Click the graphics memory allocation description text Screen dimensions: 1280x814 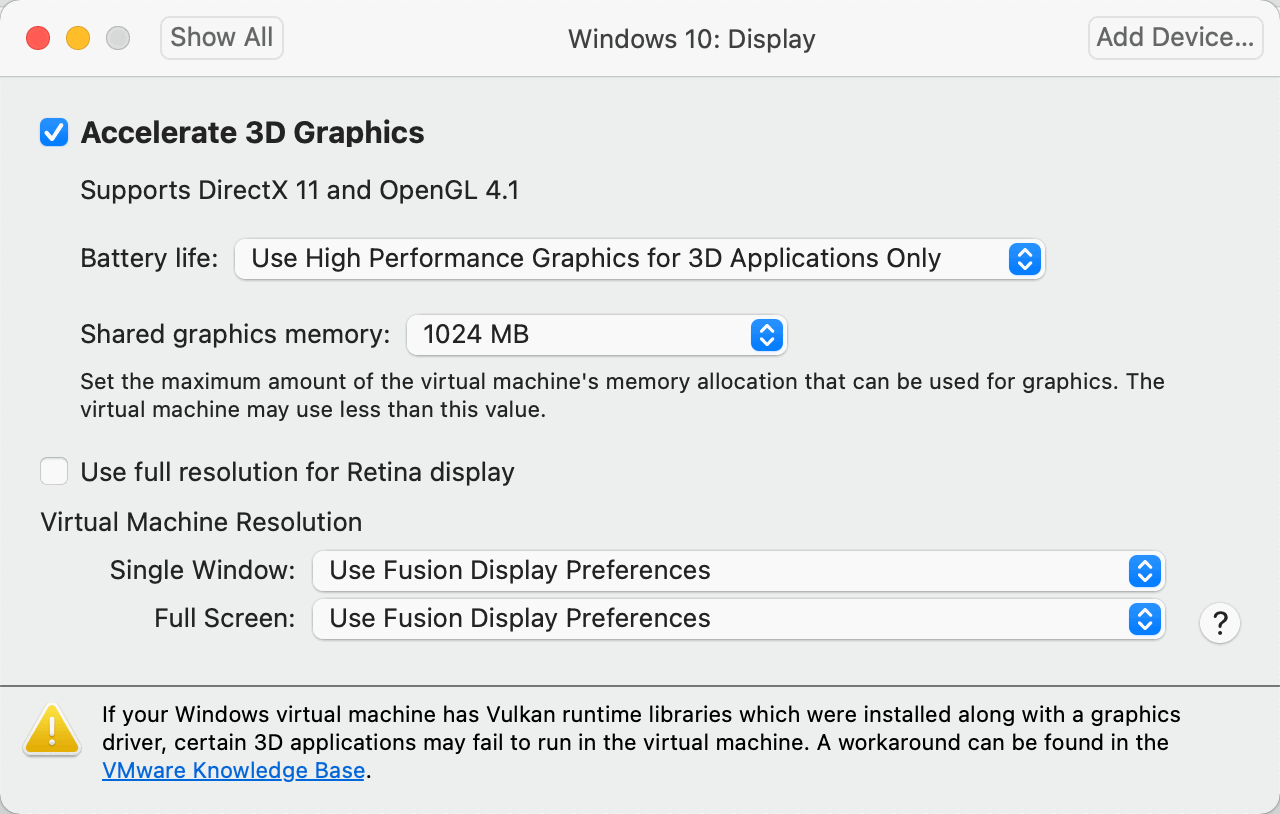[x=622, y=395]
